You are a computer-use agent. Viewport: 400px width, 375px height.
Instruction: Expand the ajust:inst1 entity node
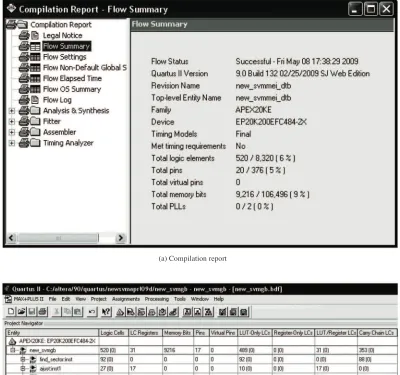point(23,369)
